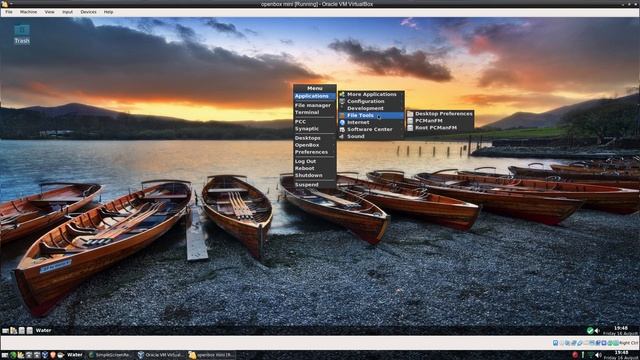Click the guest panel volume speaker icon
This screenshot has width=640, height=360.
coord(597,331)
